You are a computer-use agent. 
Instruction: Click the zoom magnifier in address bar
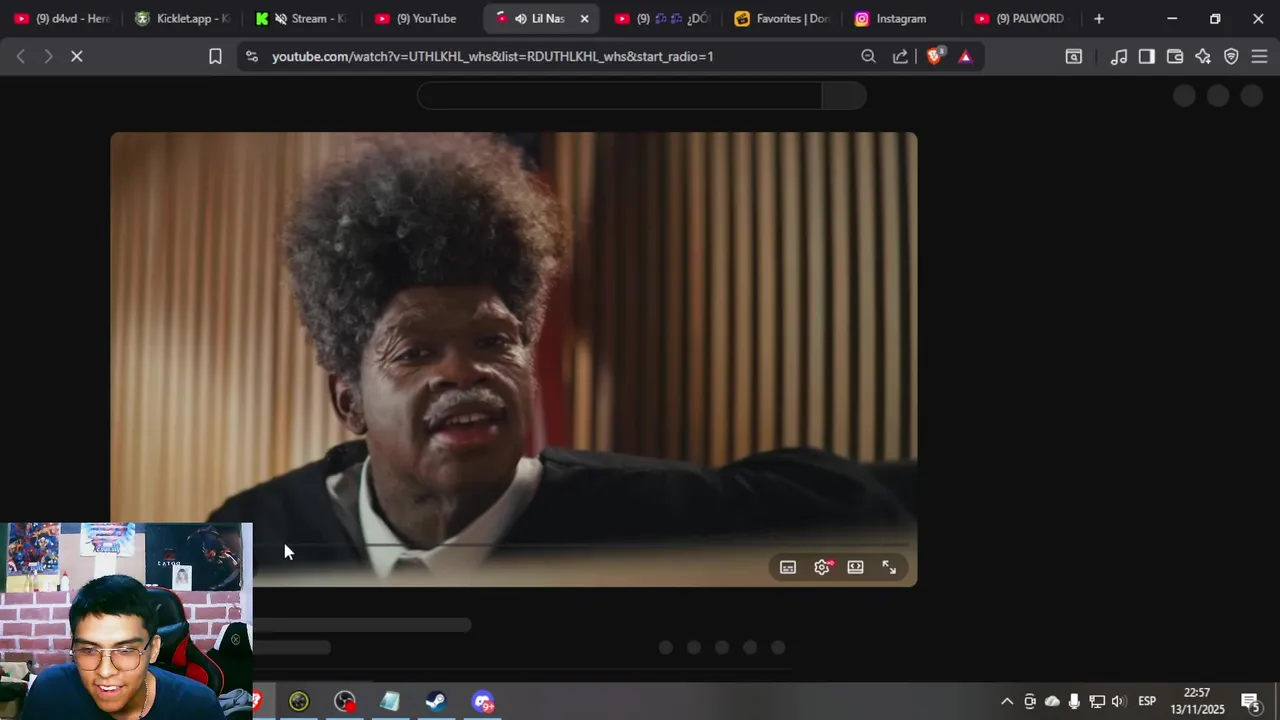coord(868,57)
